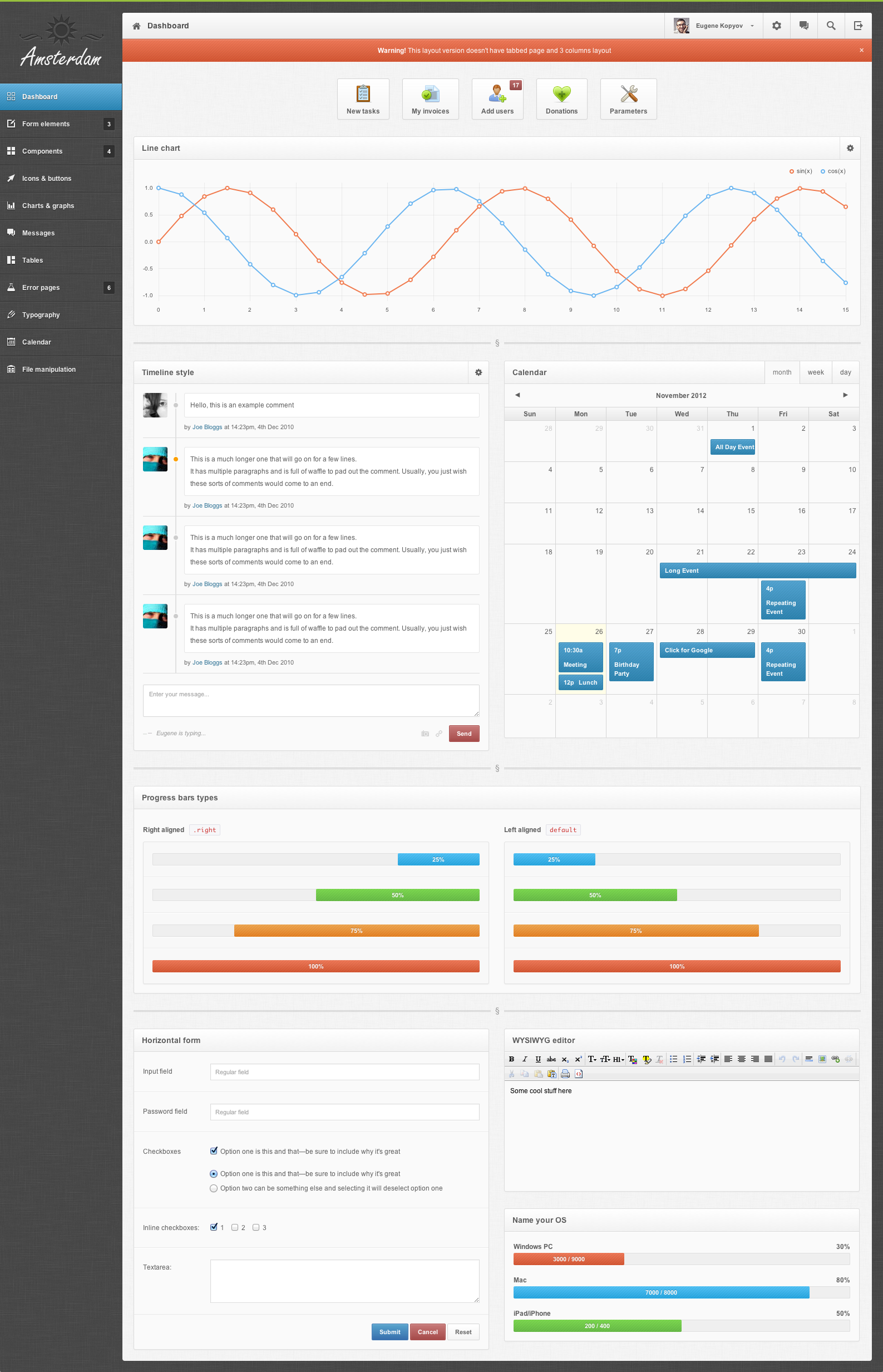Toggle strikethrough in the WYSIWYG editor
883x1372 pixels.
tap(551, 1059)
